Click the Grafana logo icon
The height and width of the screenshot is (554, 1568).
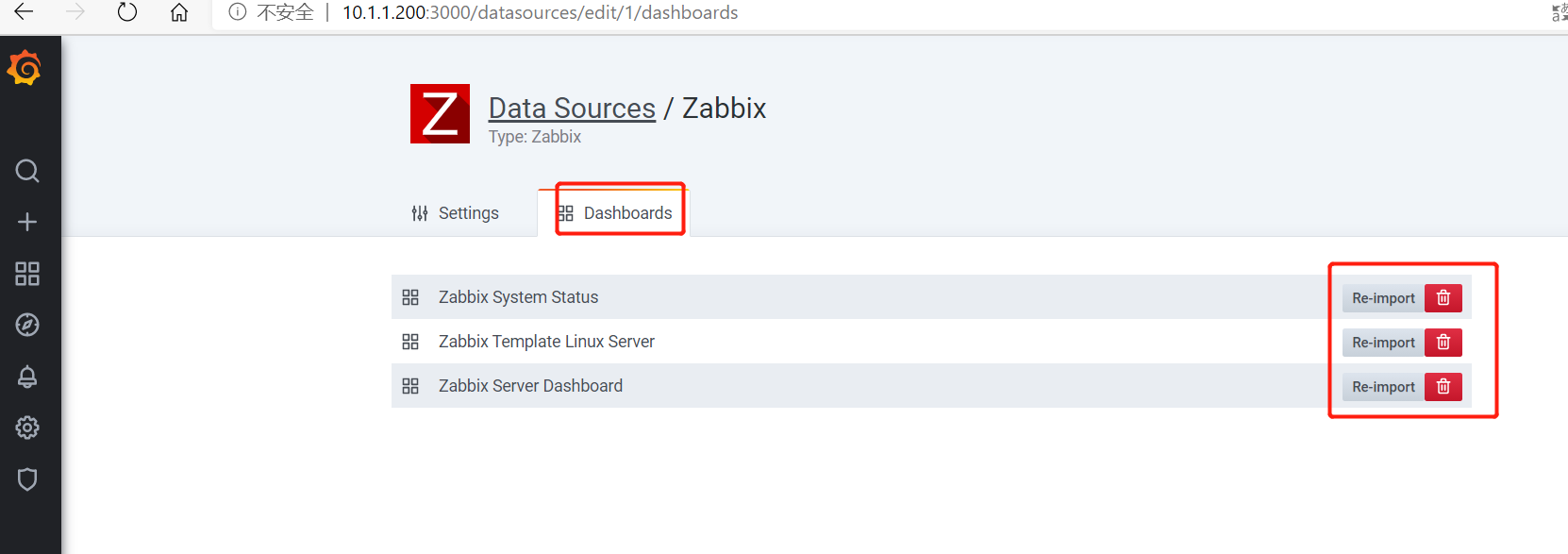point(25,68)
